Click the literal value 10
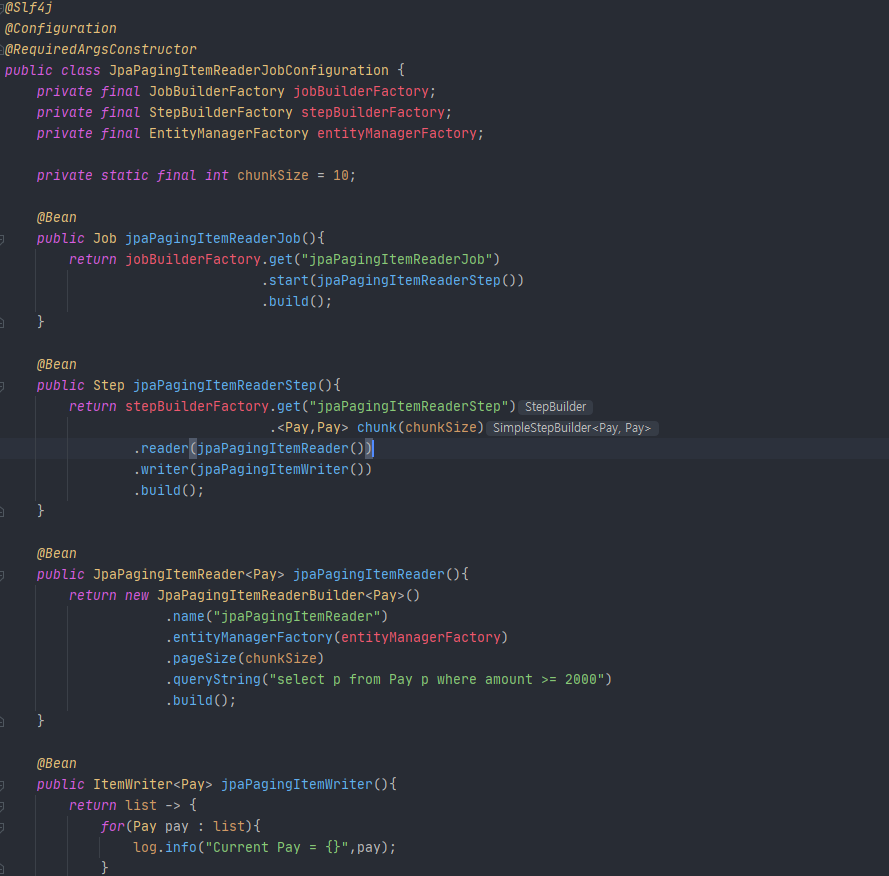The width and height of the screenshot is (889, 876). pos(341,175)
